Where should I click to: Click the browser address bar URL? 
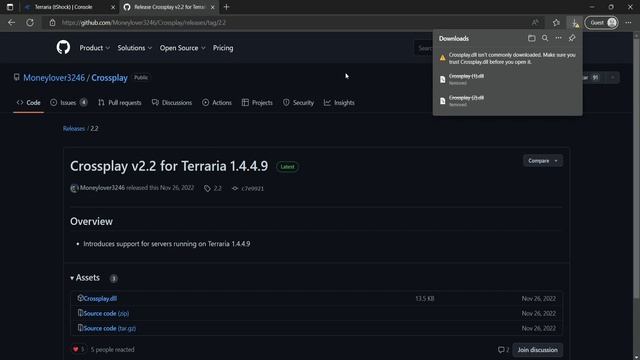(144, 23)
